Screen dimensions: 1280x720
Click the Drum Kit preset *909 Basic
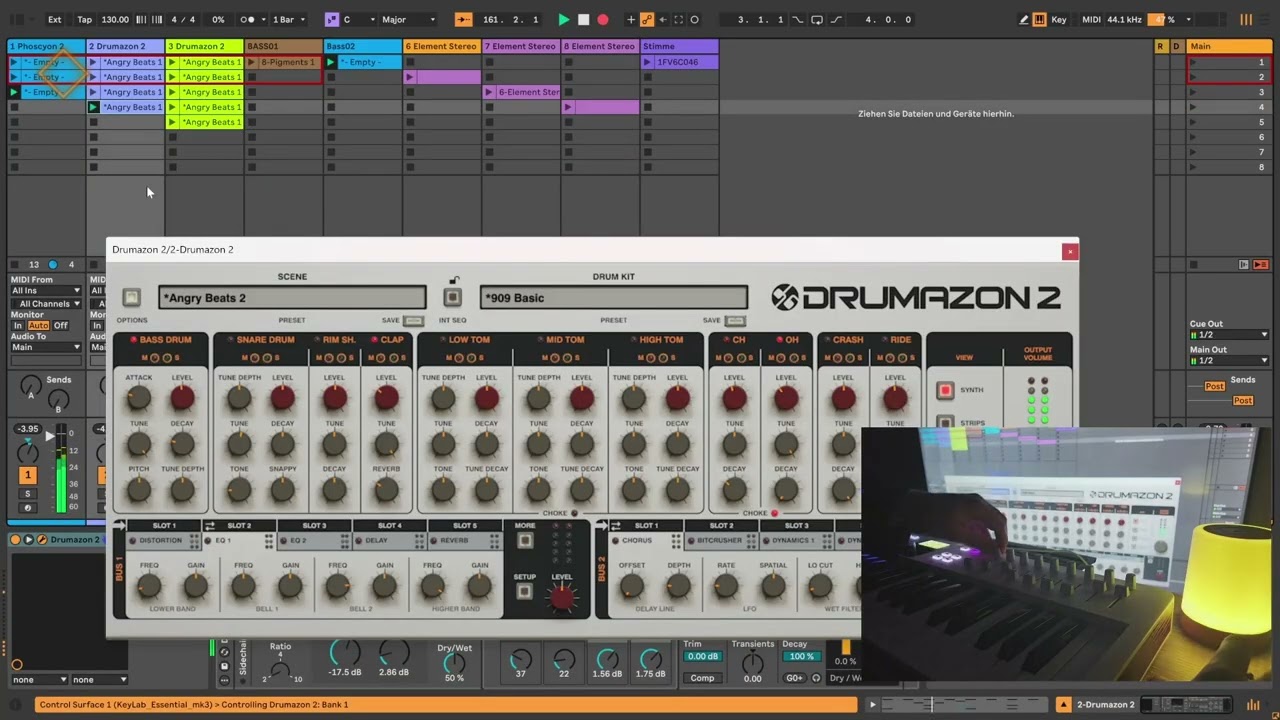pyautogui.click(x=613, y=298)
